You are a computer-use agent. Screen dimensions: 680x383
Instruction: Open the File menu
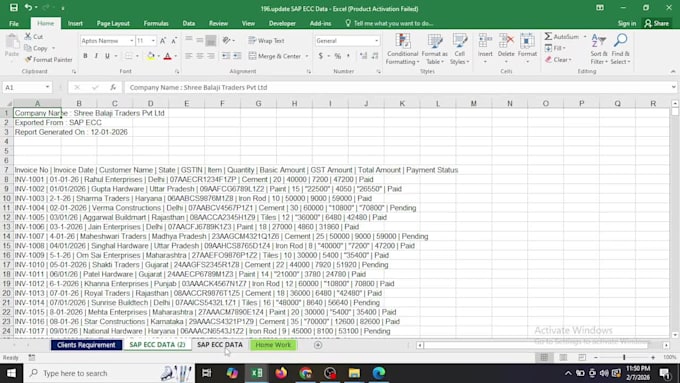click(x=14, y=23)
